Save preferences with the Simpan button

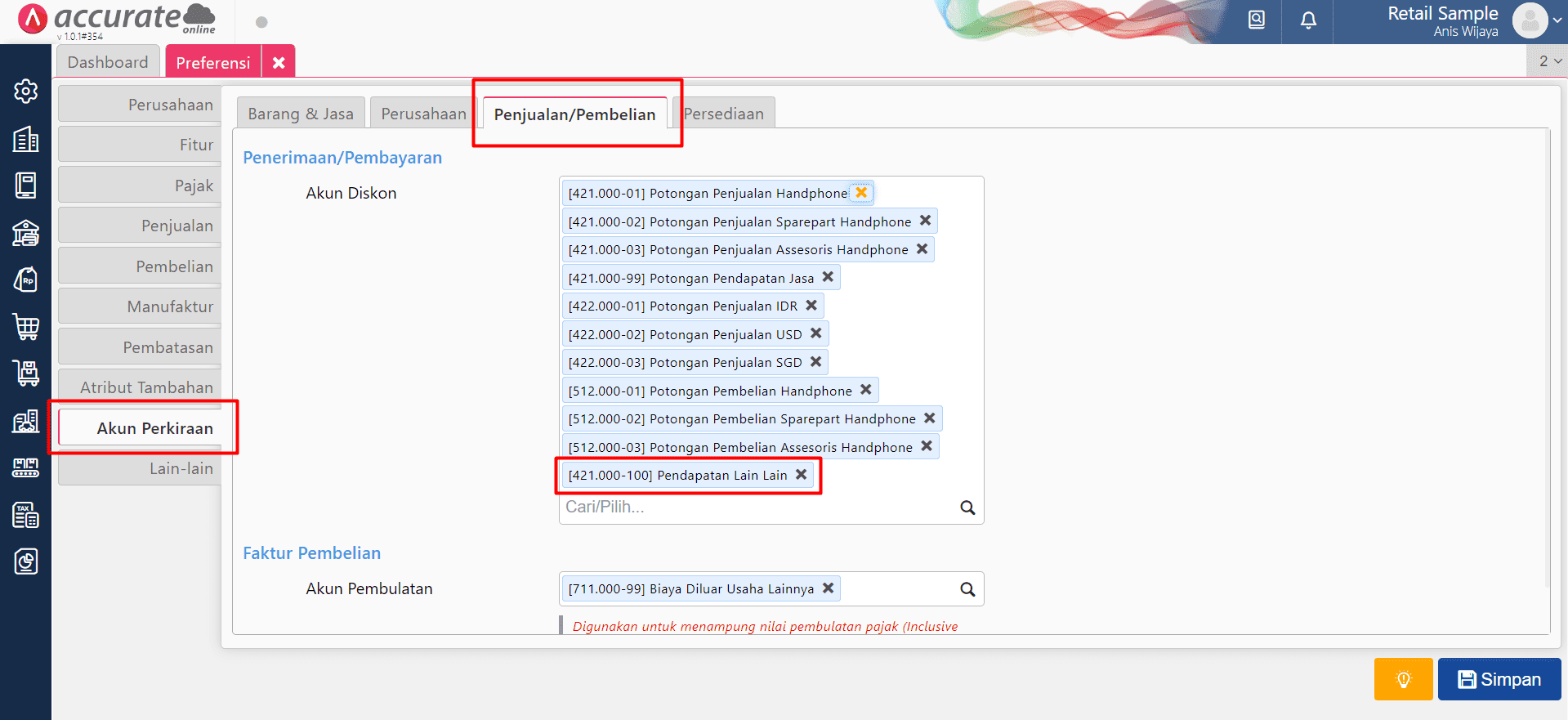pos(1499,679)
